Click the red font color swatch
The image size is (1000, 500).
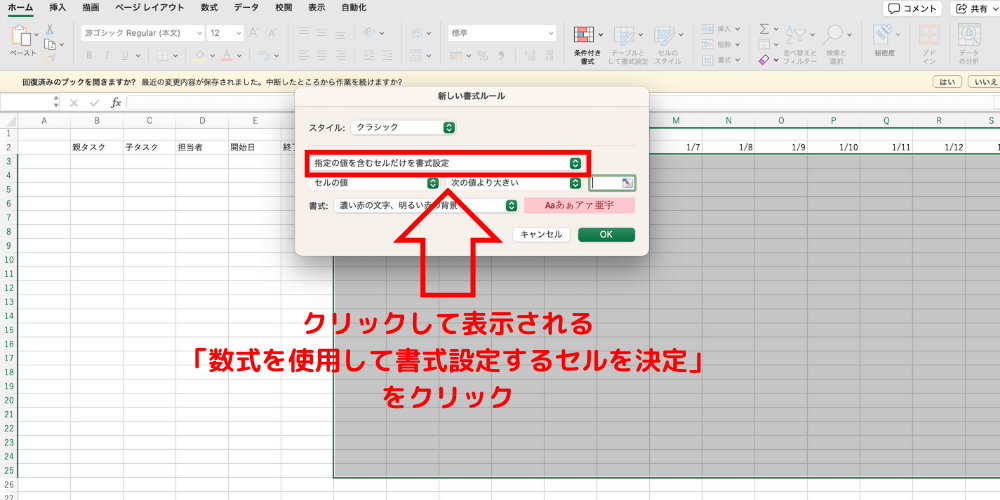226,55
